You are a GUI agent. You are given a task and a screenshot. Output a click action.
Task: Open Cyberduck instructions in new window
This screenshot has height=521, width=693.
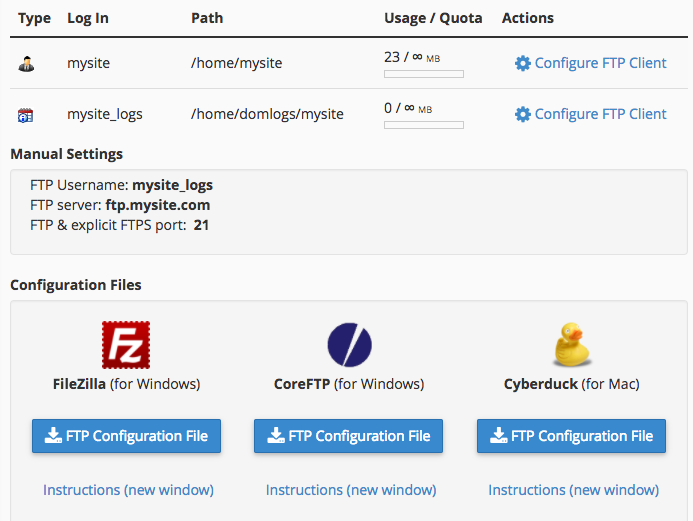tap(573, 490)
